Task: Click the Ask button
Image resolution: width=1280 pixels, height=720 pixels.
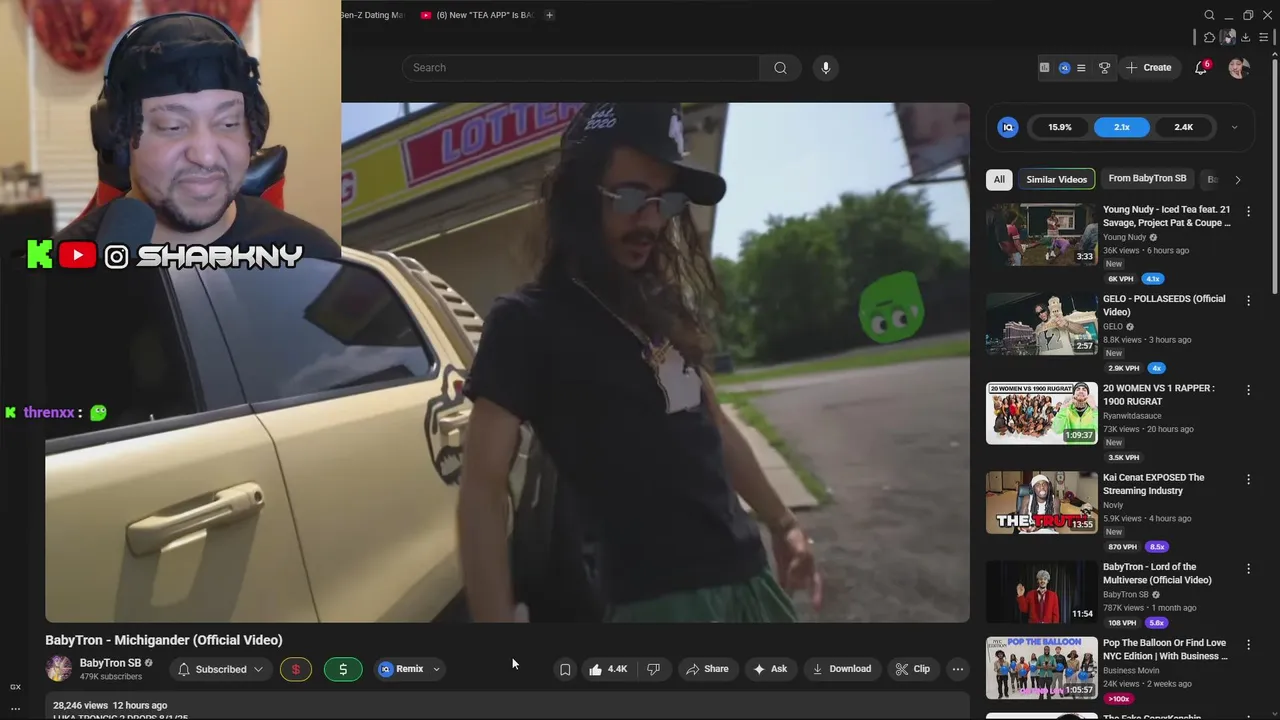Action: pos(769,669)
